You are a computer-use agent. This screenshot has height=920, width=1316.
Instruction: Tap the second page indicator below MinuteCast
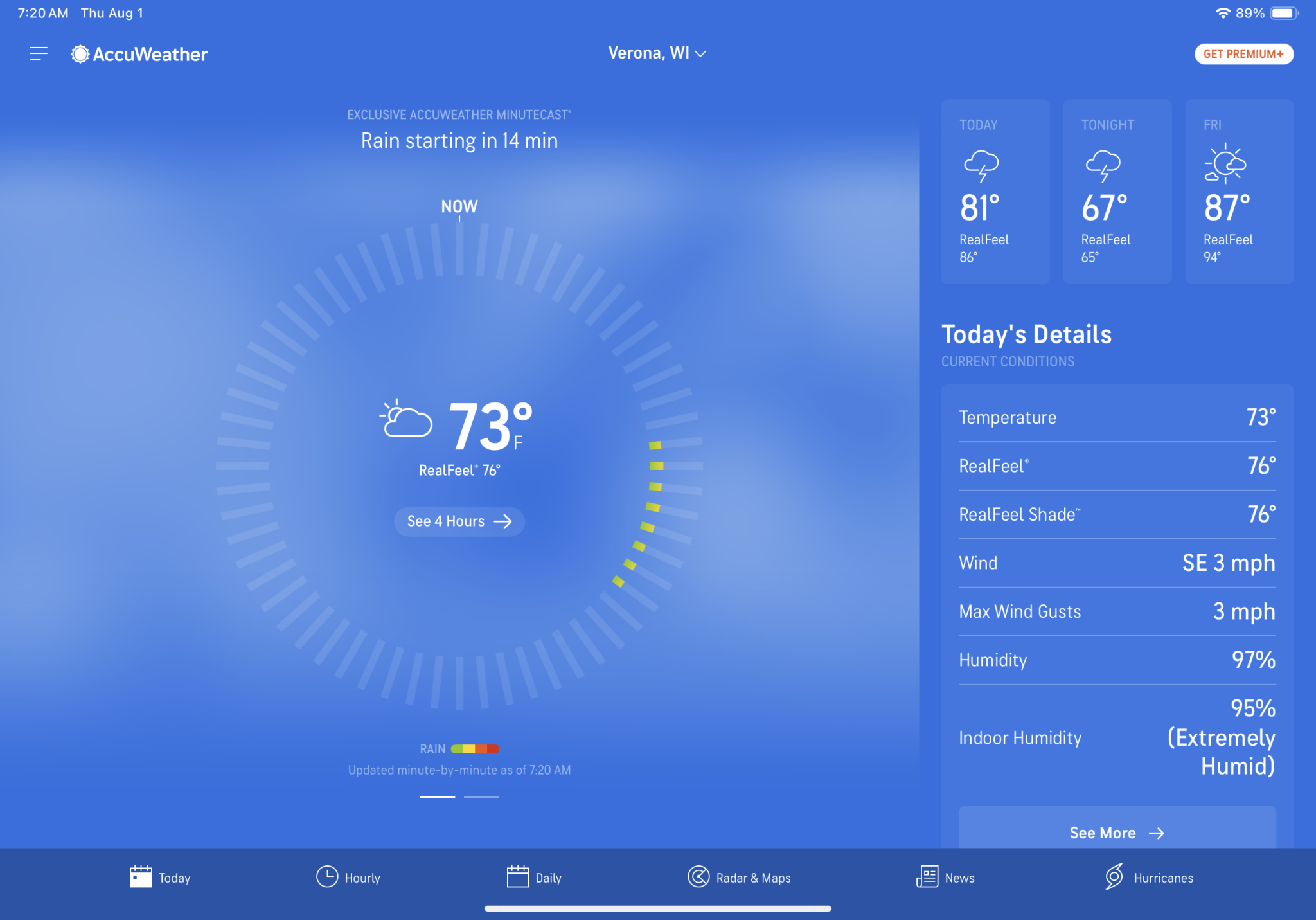(x=481, y=797)
